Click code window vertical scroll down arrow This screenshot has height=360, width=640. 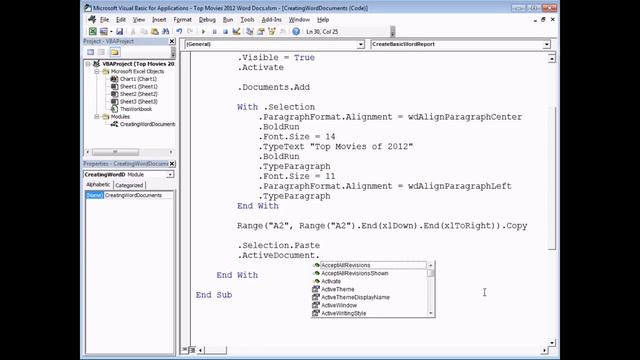pyautogui.click(x=552, y=342)
